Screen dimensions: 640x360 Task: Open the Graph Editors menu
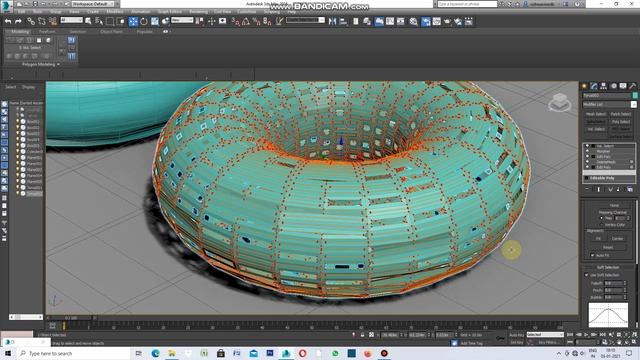pyautogui.click(x=169, y=12)
